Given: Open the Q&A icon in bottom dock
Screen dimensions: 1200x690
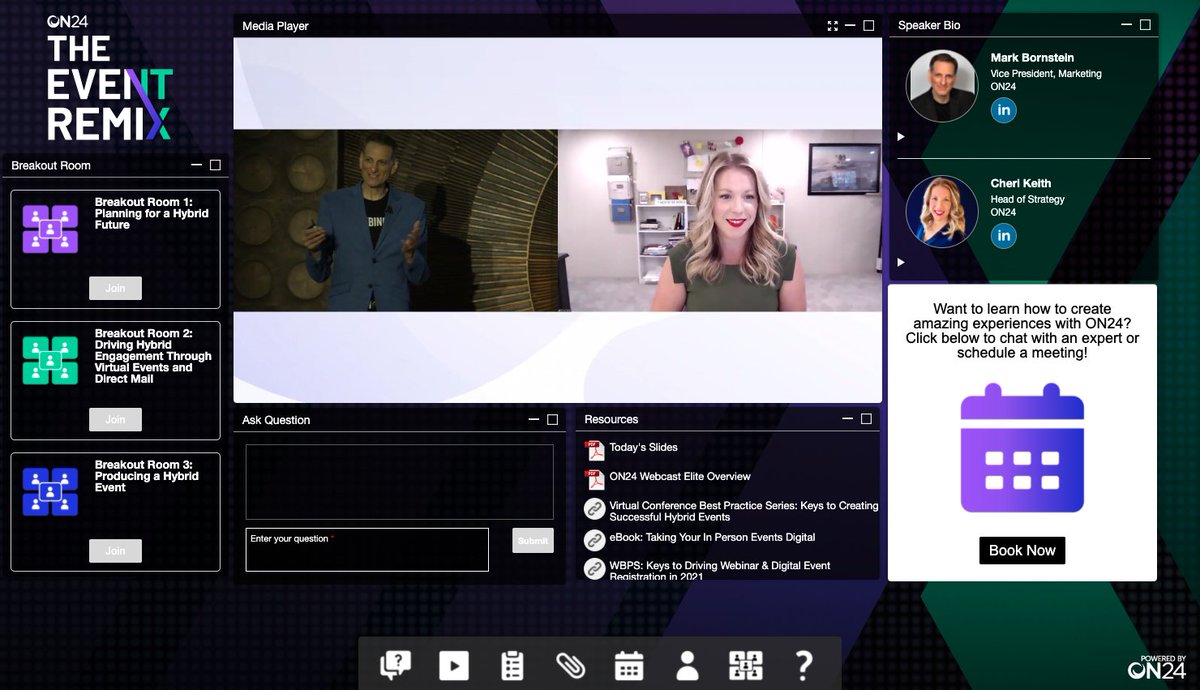Looking at the screenshot, I should [x=396, y=665].
